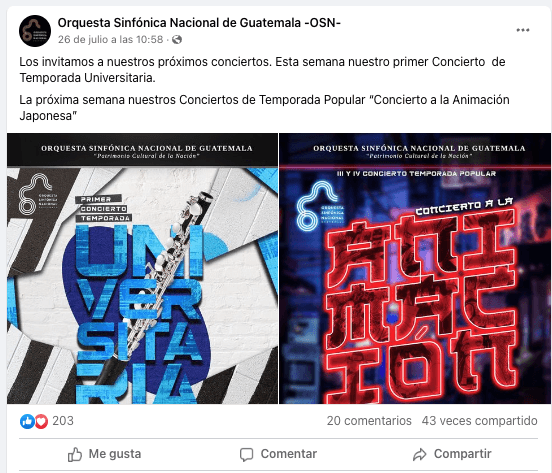
Task: Open Orquesta Sinfónica Nacional de Guatemala page
Action: [199, 23]
